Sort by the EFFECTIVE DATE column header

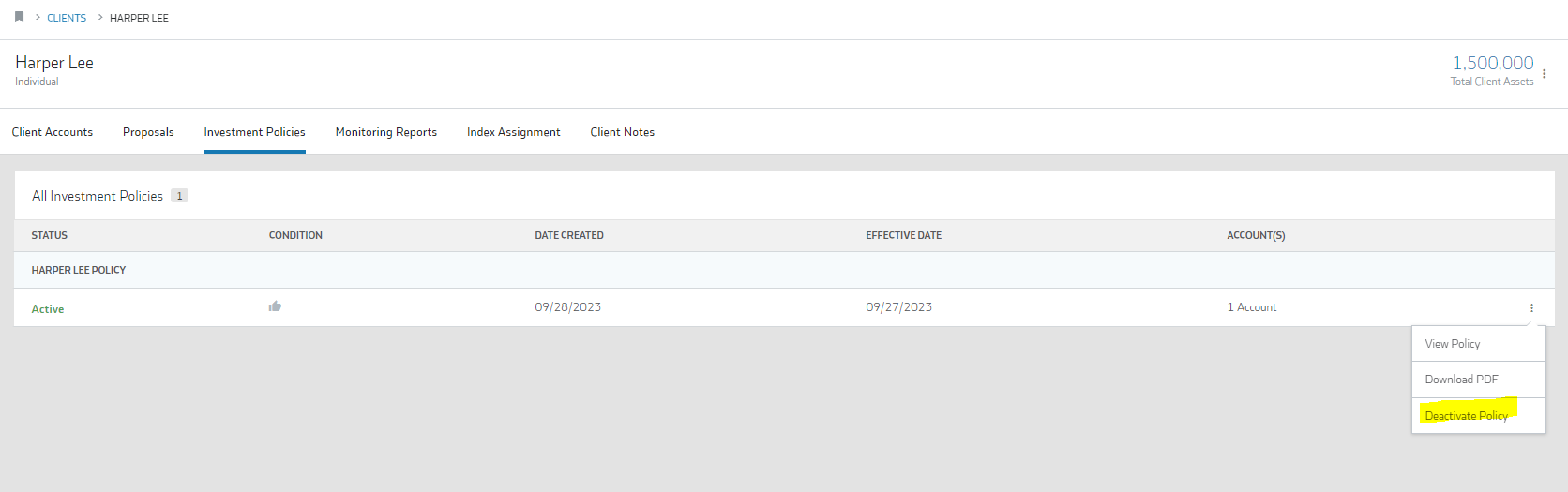pyautogui.click(x=903, y=235)
